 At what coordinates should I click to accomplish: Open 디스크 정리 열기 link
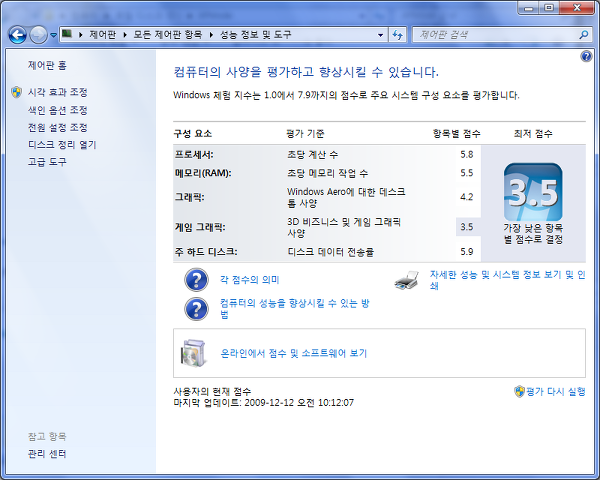coord(62,145)
